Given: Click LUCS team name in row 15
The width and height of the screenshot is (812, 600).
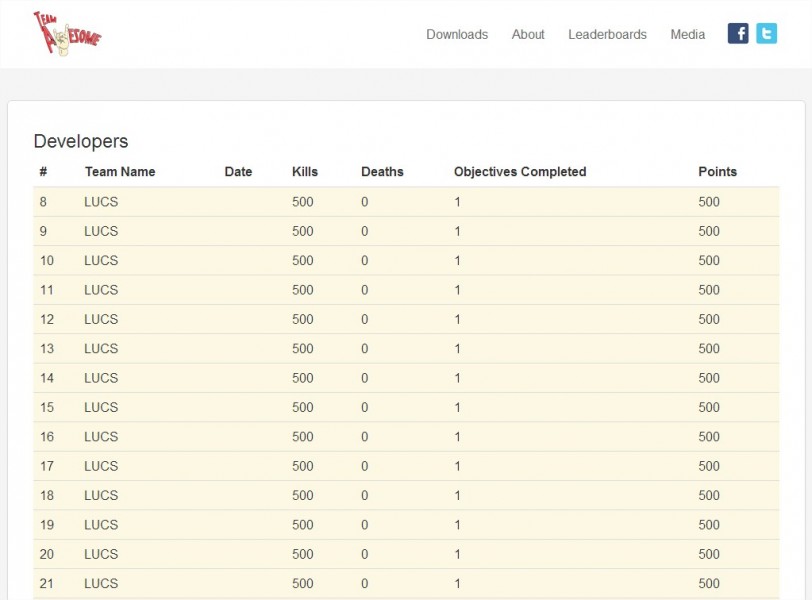Looking at the screenshot, I should pyautogui.click(x=101, y=407).
